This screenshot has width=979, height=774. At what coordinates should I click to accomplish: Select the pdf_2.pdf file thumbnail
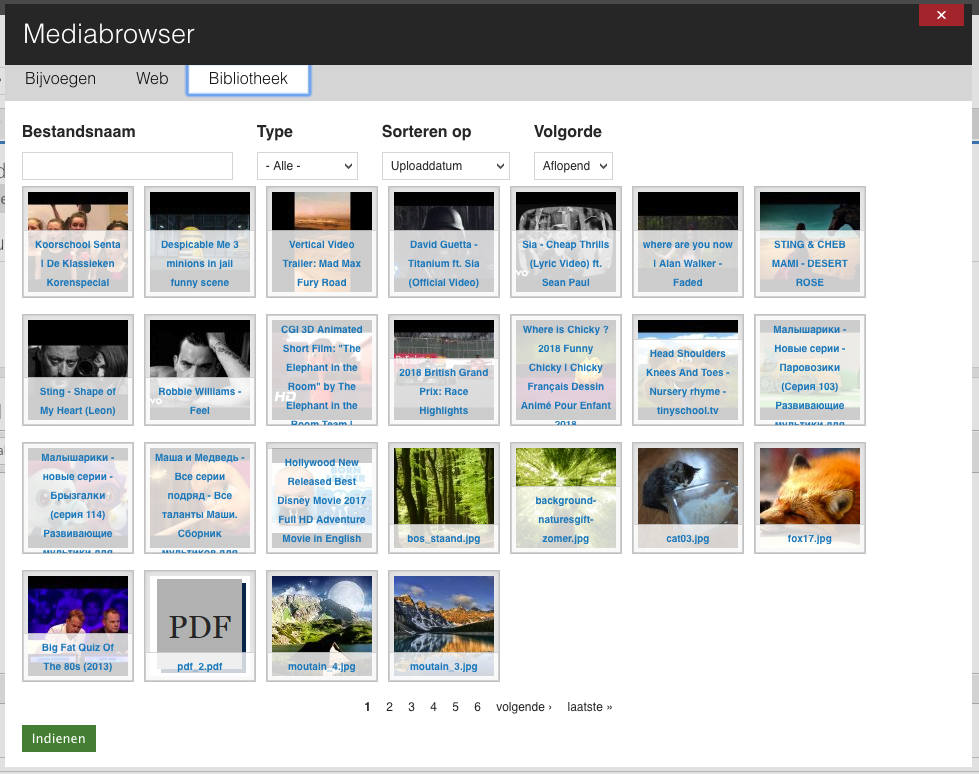pos(199,625)
